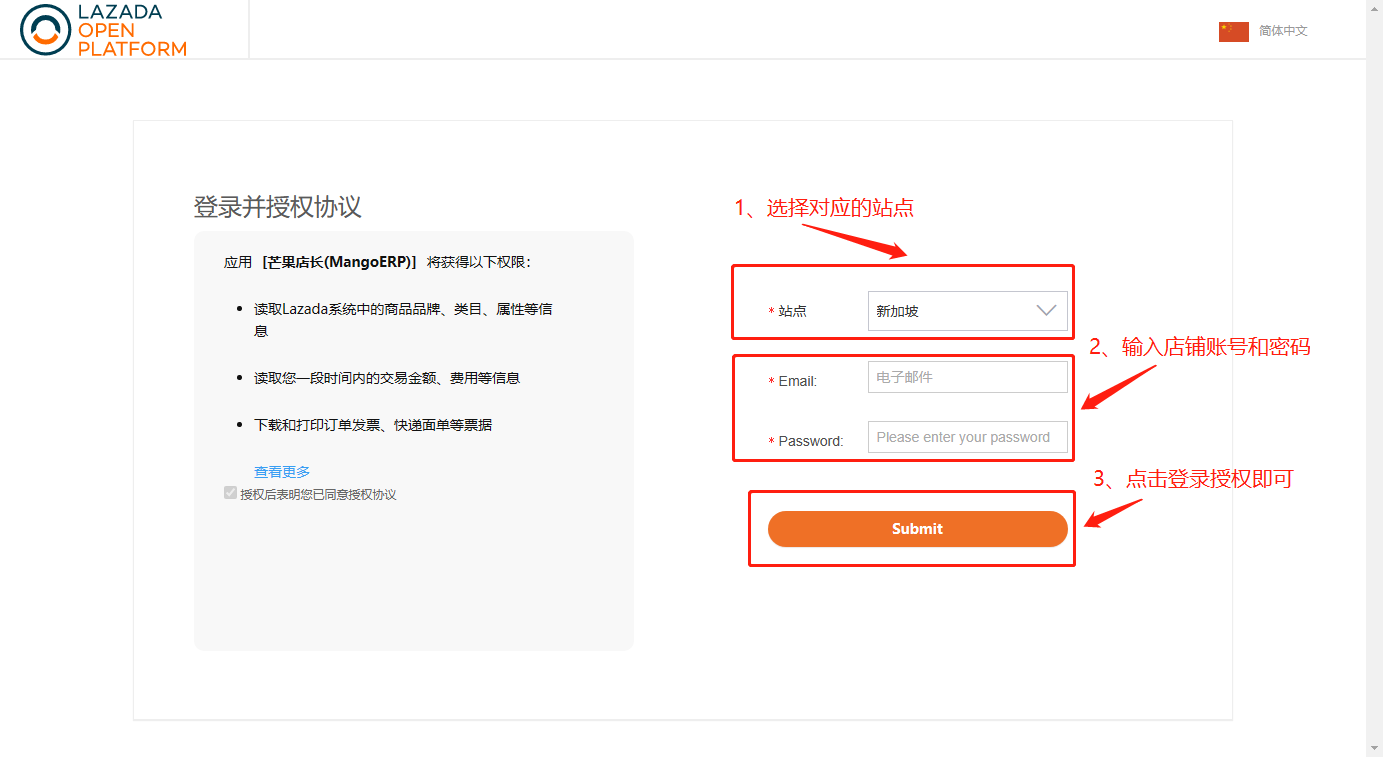1383x757 pixels.
Task: Focus the Email input field
Action: coord(967,377)
